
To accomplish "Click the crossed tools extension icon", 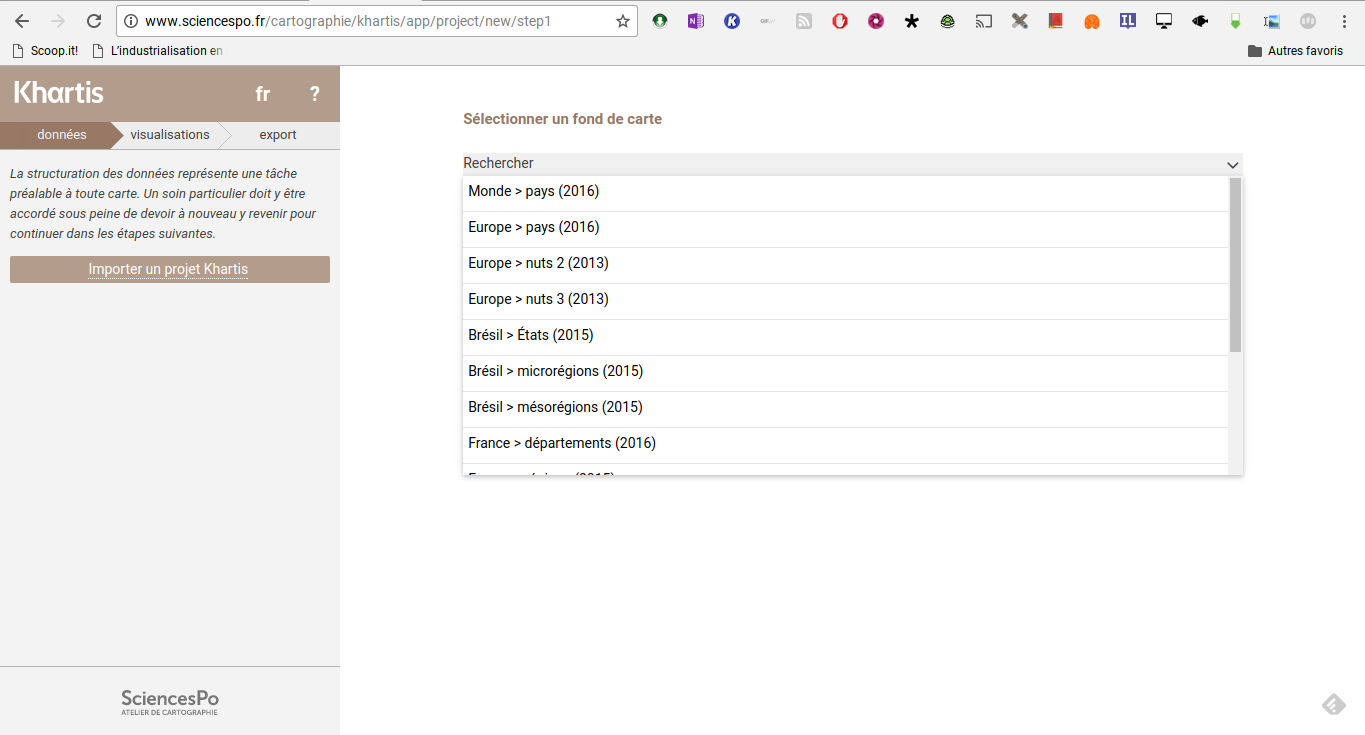I will tap(1020, 21).
